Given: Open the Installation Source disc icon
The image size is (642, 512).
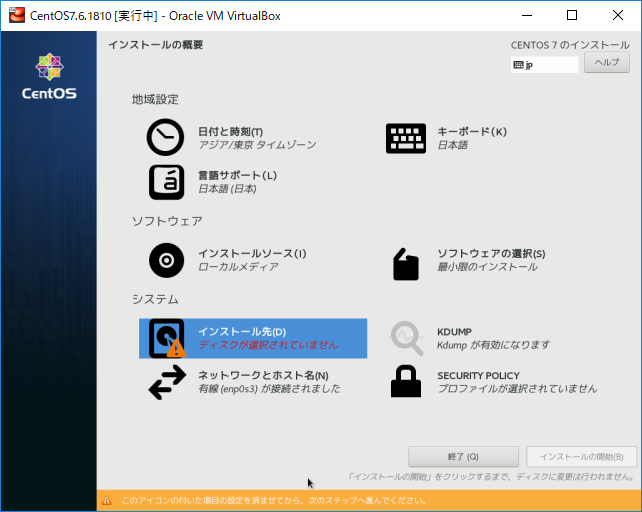Looking at the screenshot, I should 166,260.
